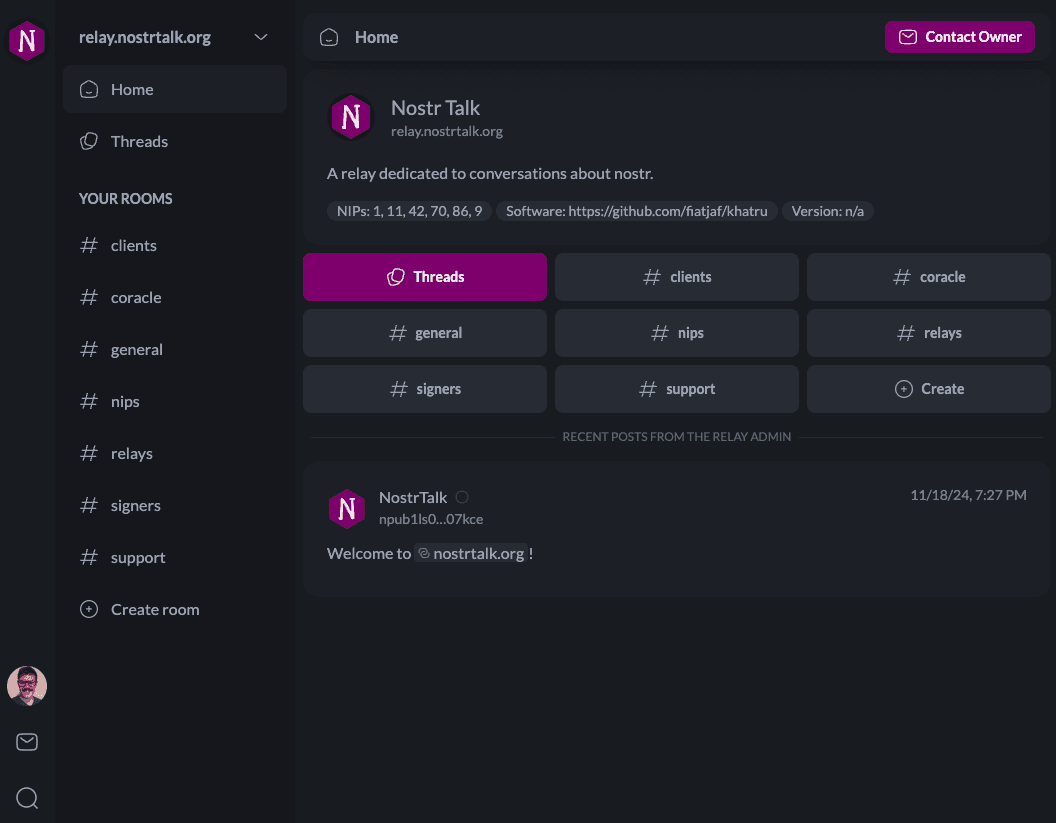Select Home in the sidebar

tap(174, 89)
